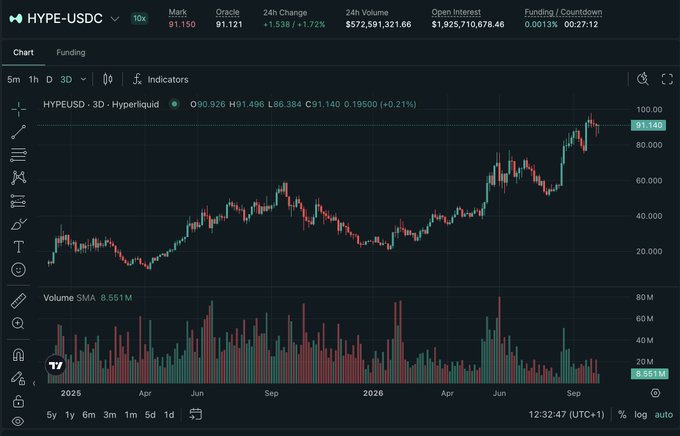The image size is (680, 436).
Task: Click the 91.140 current price label
Action: [648, 125]
